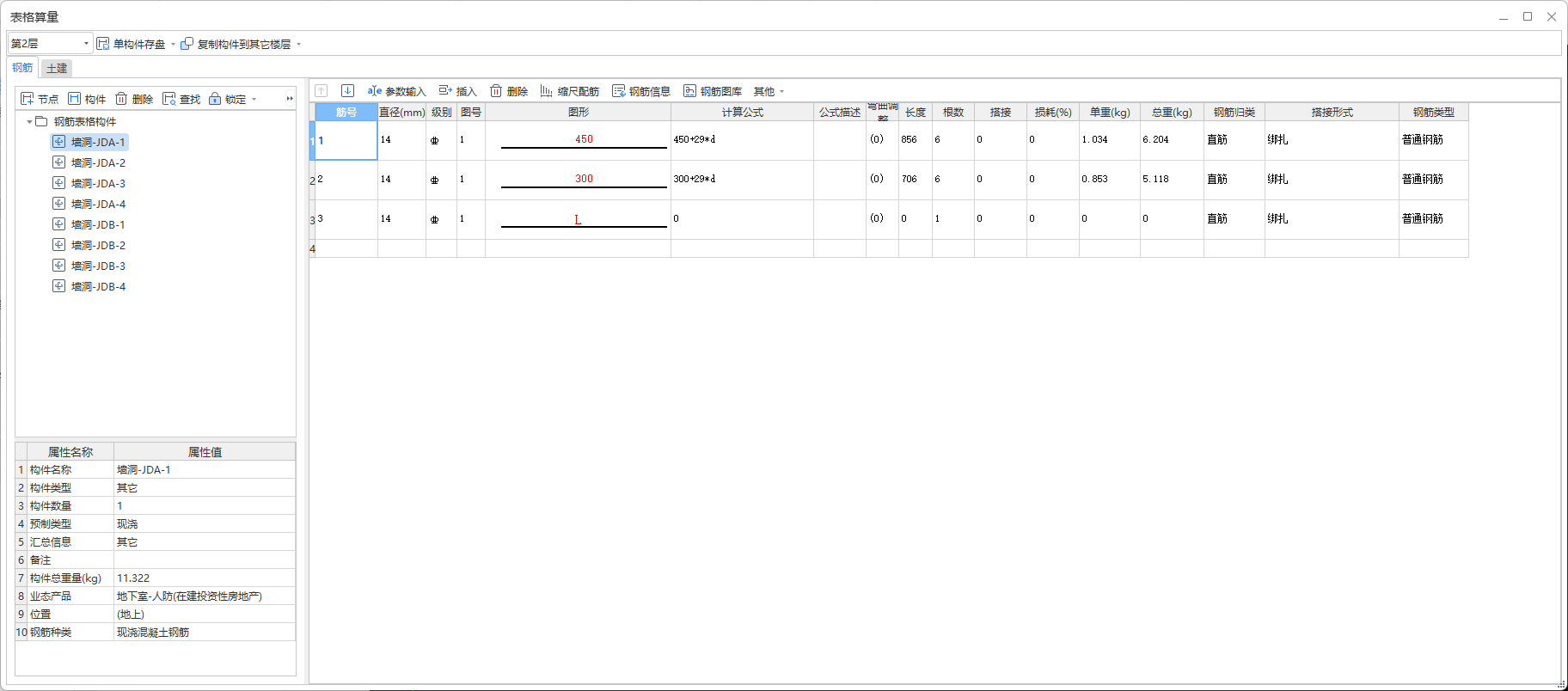
Task: Open the 其他 dropdown menu
Action: pyautogui.click(x=769, y=91)
